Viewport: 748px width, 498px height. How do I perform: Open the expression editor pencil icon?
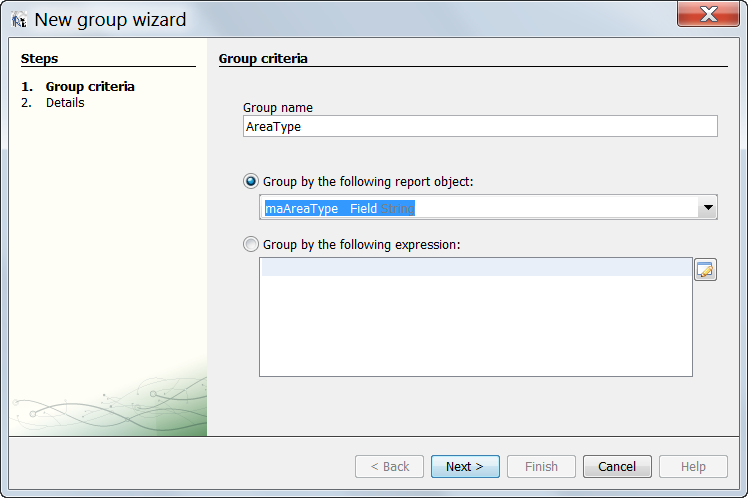pyautogui.click(x=705, y=270)
